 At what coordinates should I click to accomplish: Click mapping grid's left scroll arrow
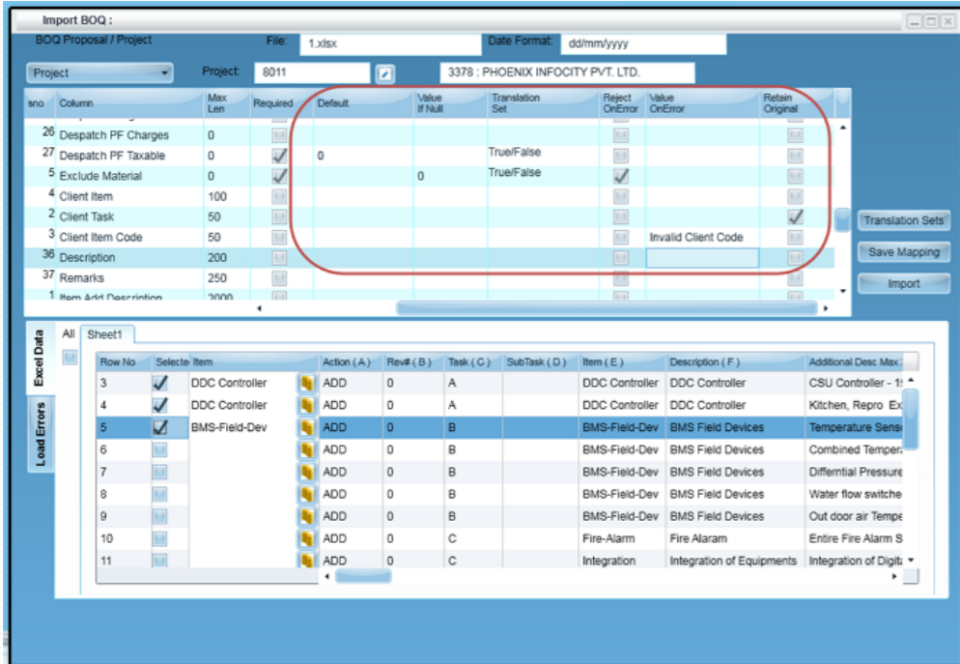pyautogui.click(x=259, y=308)
